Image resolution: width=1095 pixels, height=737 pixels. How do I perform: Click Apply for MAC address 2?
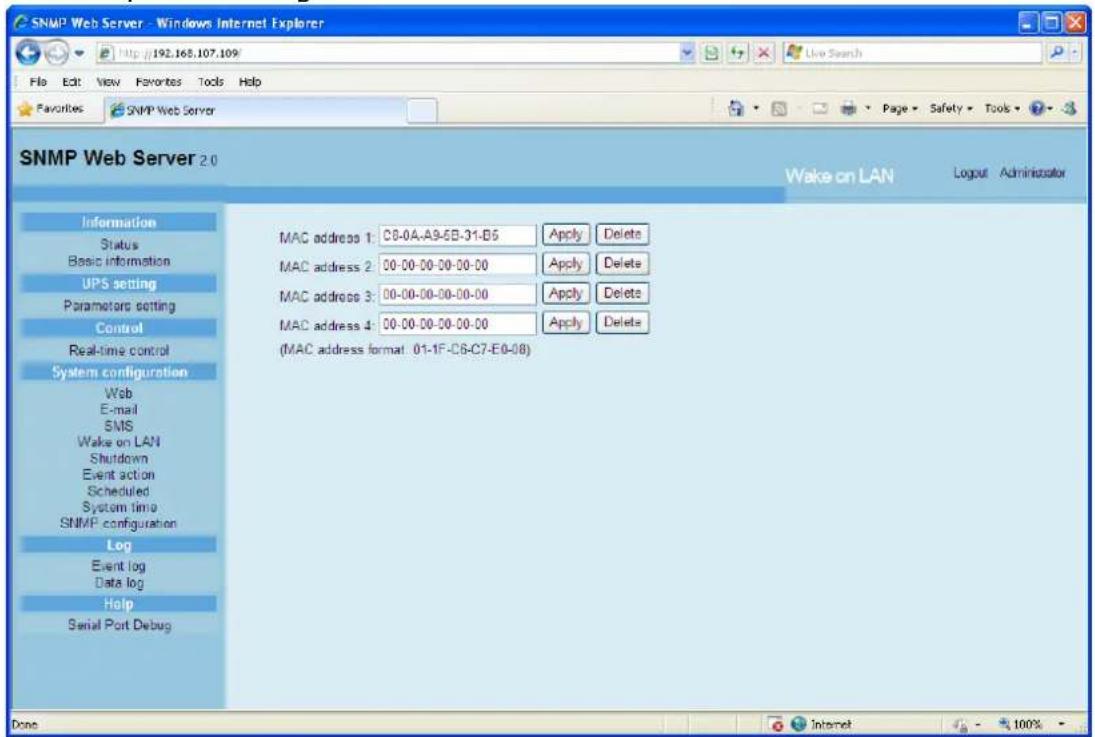[566, 264]
